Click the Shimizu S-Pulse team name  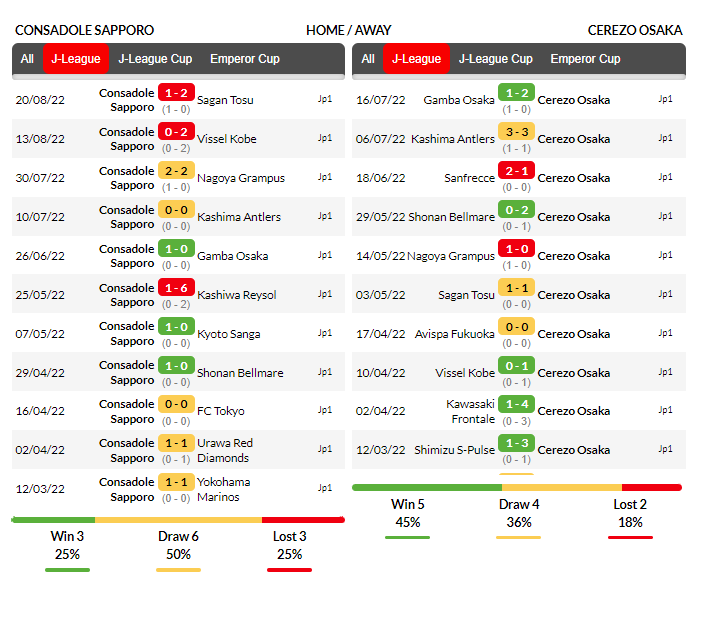tap(455, 450)
